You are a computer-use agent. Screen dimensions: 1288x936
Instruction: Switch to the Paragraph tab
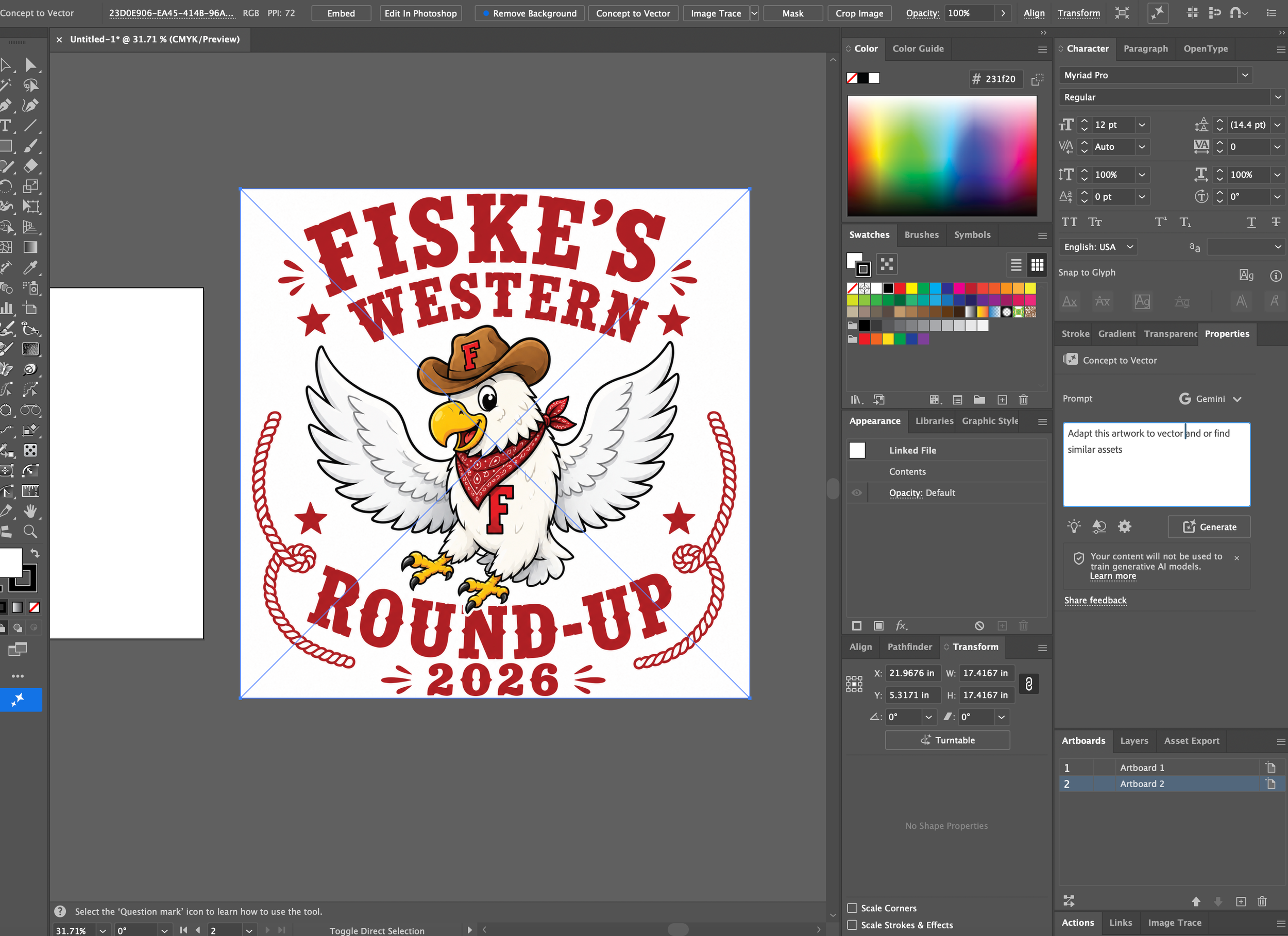[1145, 49]
